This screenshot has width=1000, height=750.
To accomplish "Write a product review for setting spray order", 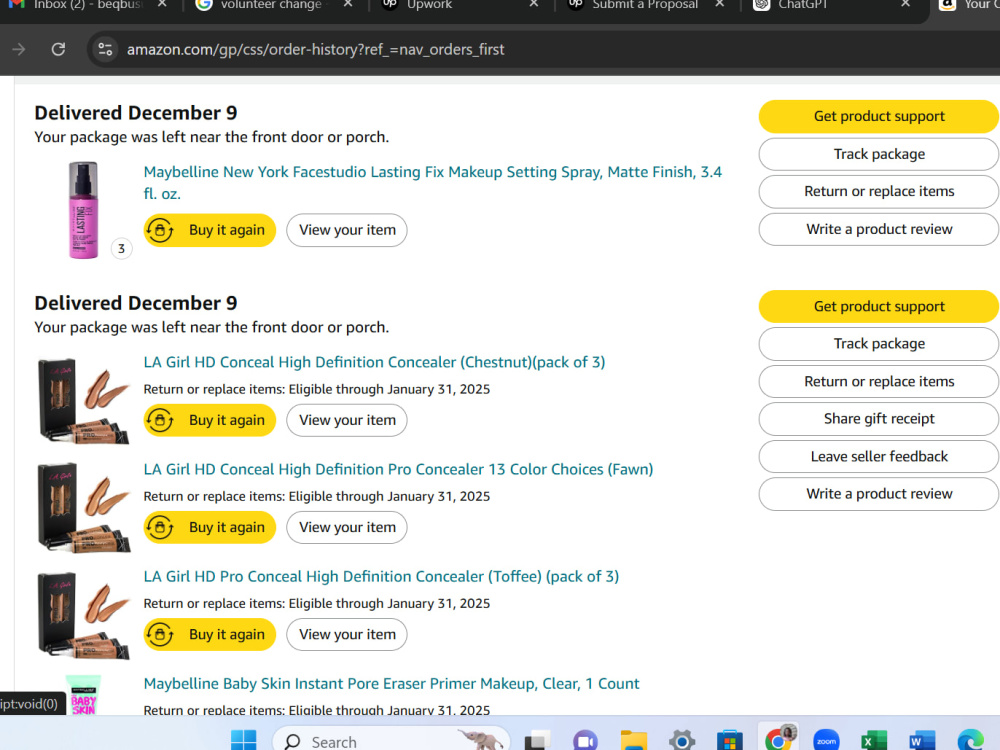I will [x=879, y=229].
